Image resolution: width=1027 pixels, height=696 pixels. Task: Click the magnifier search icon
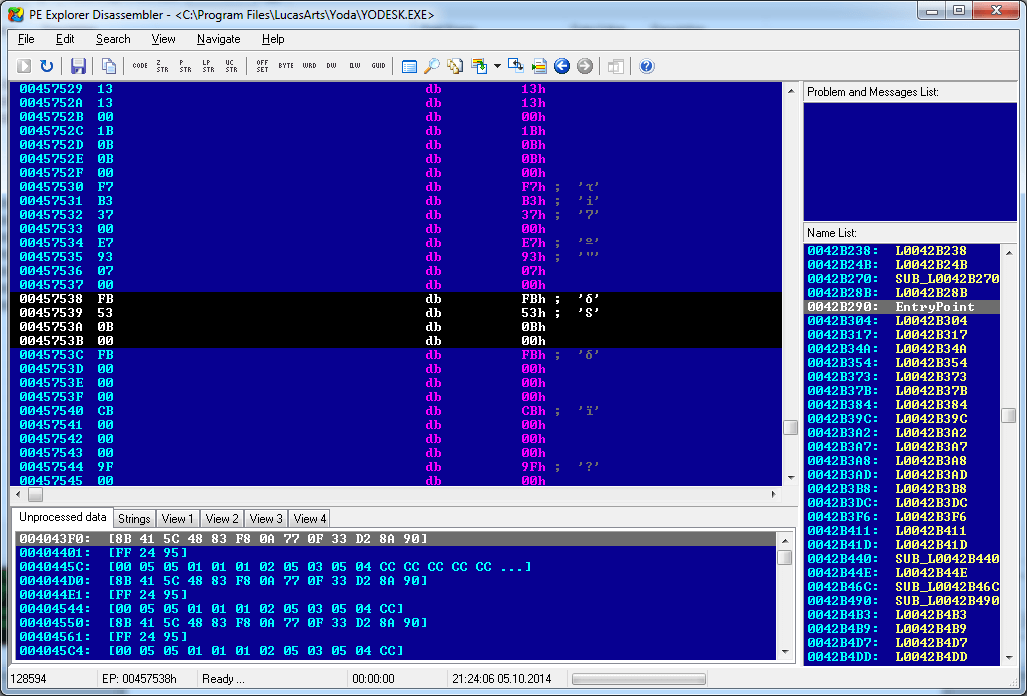click(432, 66)
